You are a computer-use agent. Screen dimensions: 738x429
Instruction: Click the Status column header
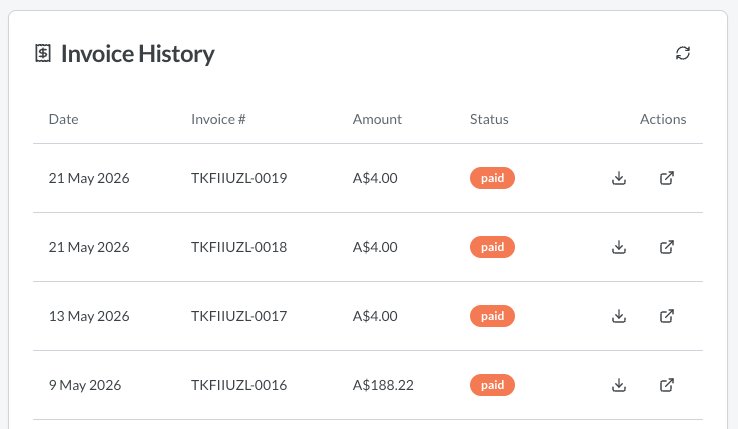[489, 119]
